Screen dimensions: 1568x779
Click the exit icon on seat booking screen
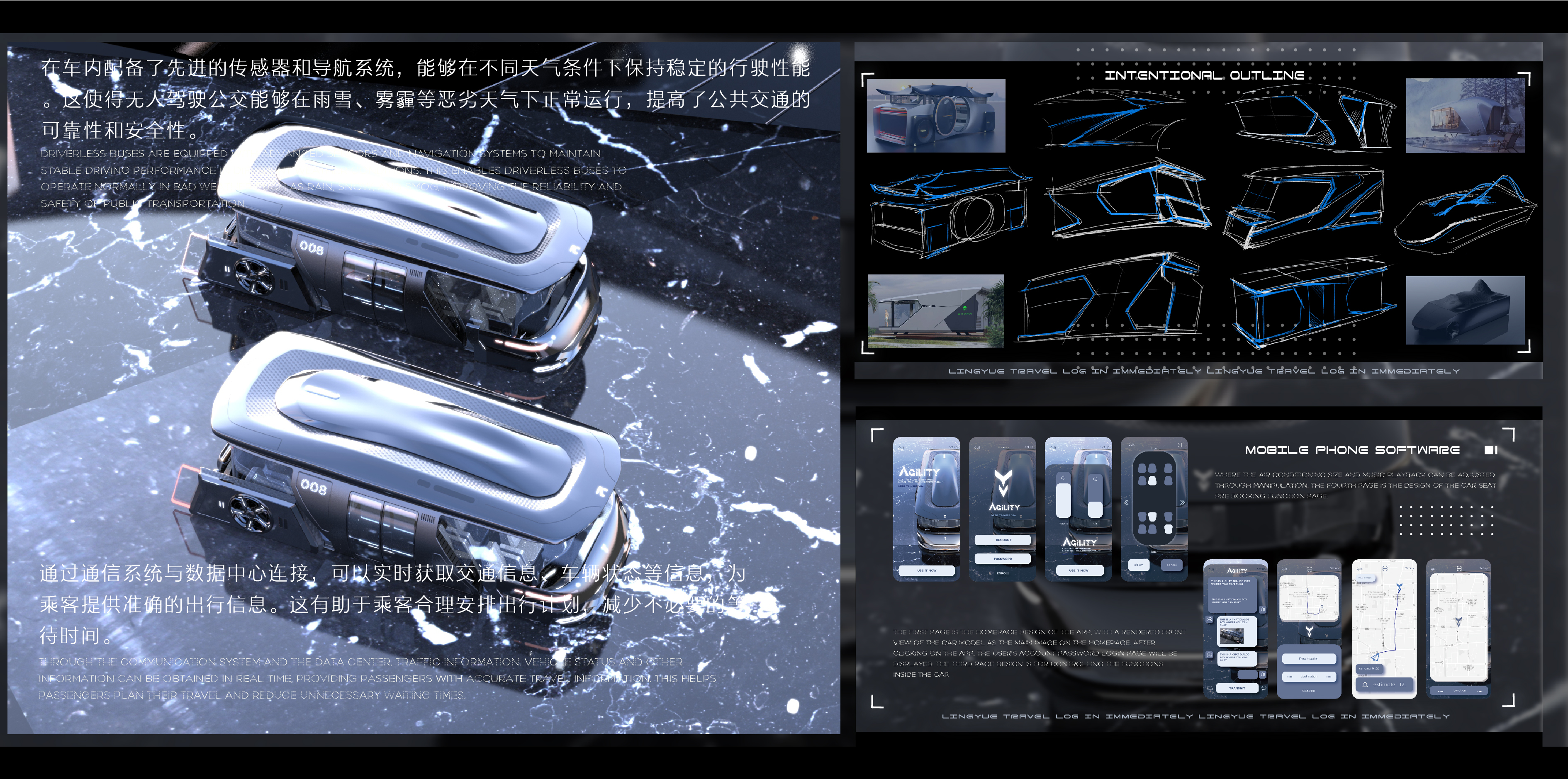point(1180,445)
